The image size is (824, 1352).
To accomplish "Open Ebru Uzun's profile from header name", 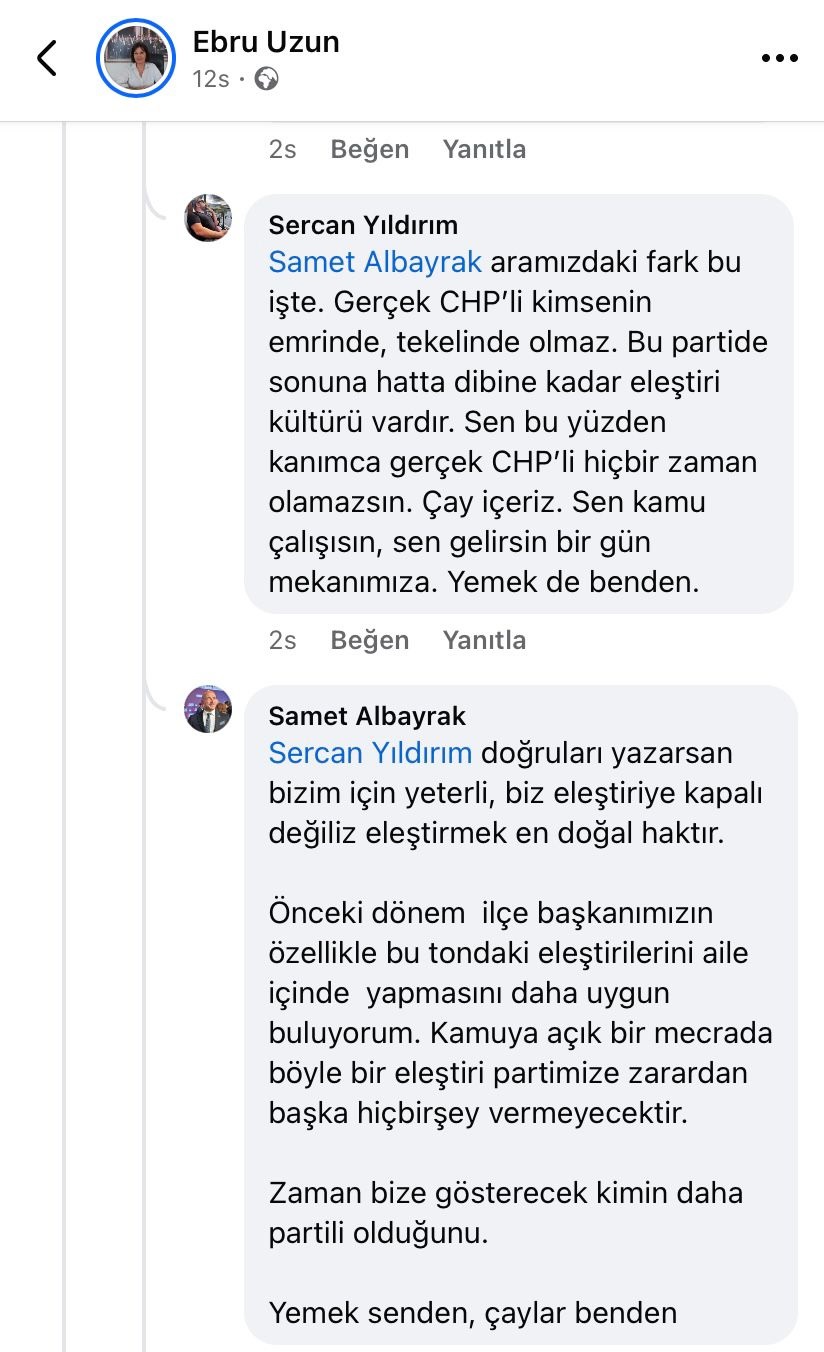I will [x=266, y=42].
